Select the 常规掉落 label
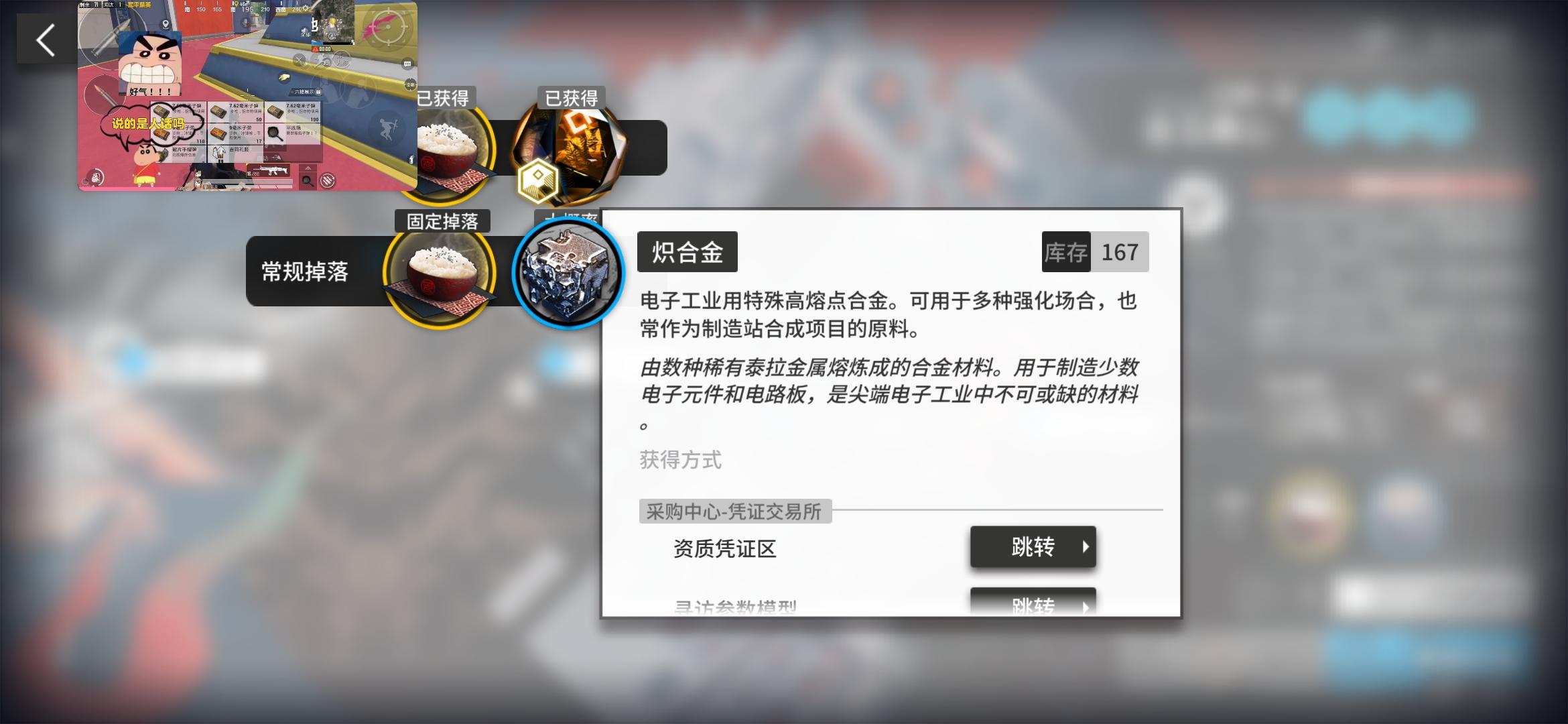Viewport: 1568px width, 724px height. click(x=305, y=271)
